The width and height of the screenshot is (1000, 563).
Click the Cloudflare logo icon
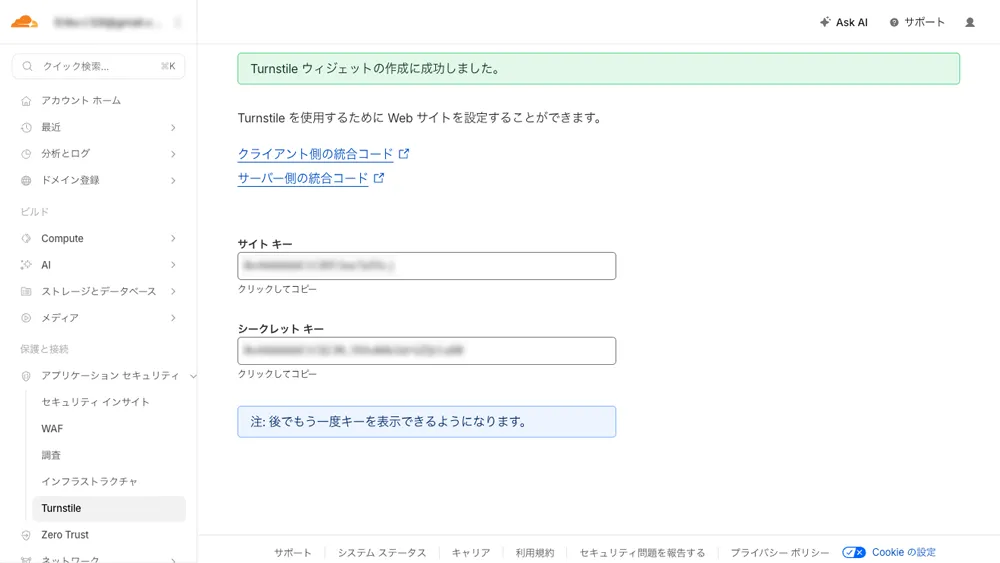pos(24,22)
